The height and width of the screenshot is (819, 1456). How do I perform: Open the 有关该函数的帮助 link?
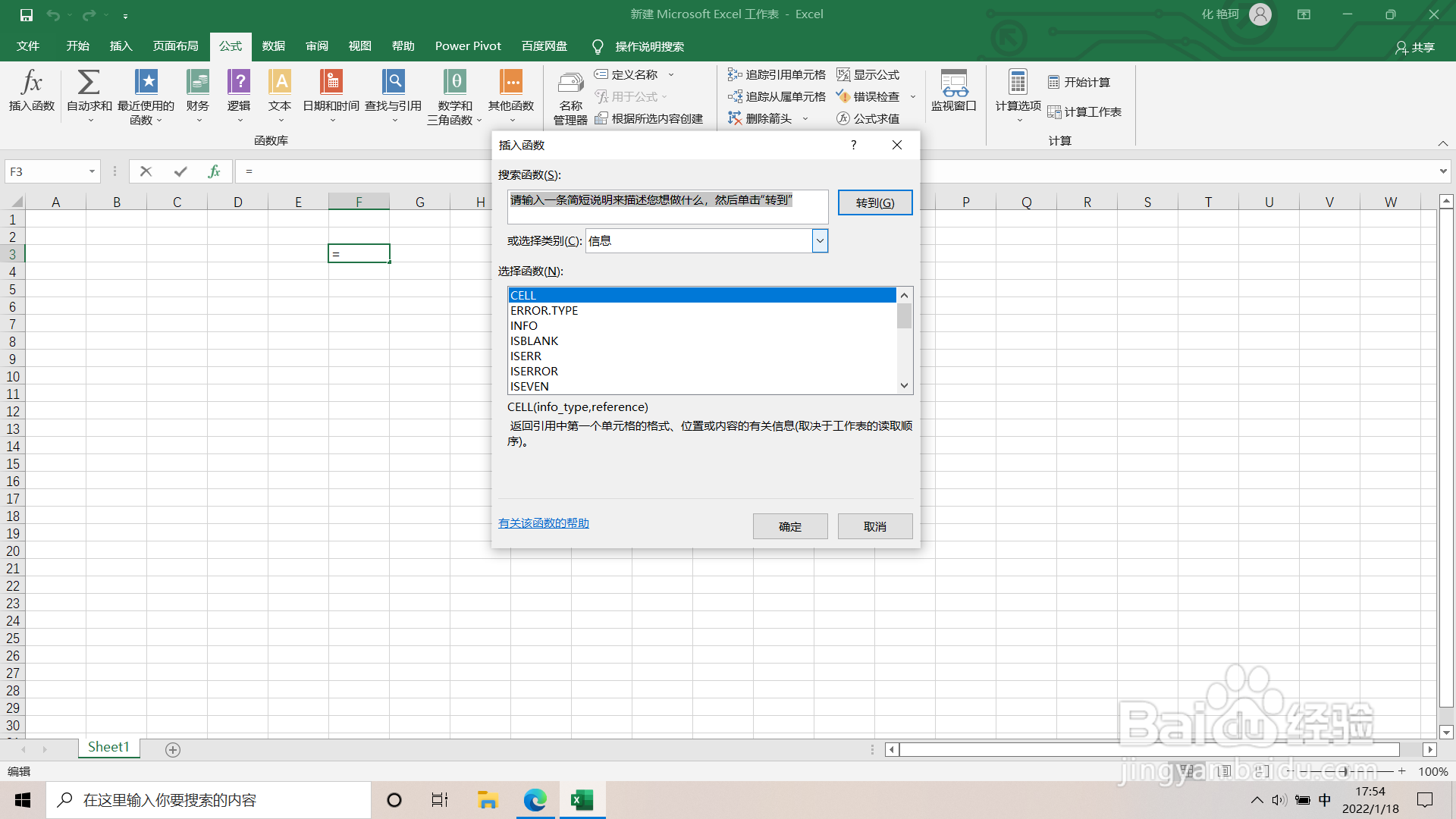click(543, 523)
